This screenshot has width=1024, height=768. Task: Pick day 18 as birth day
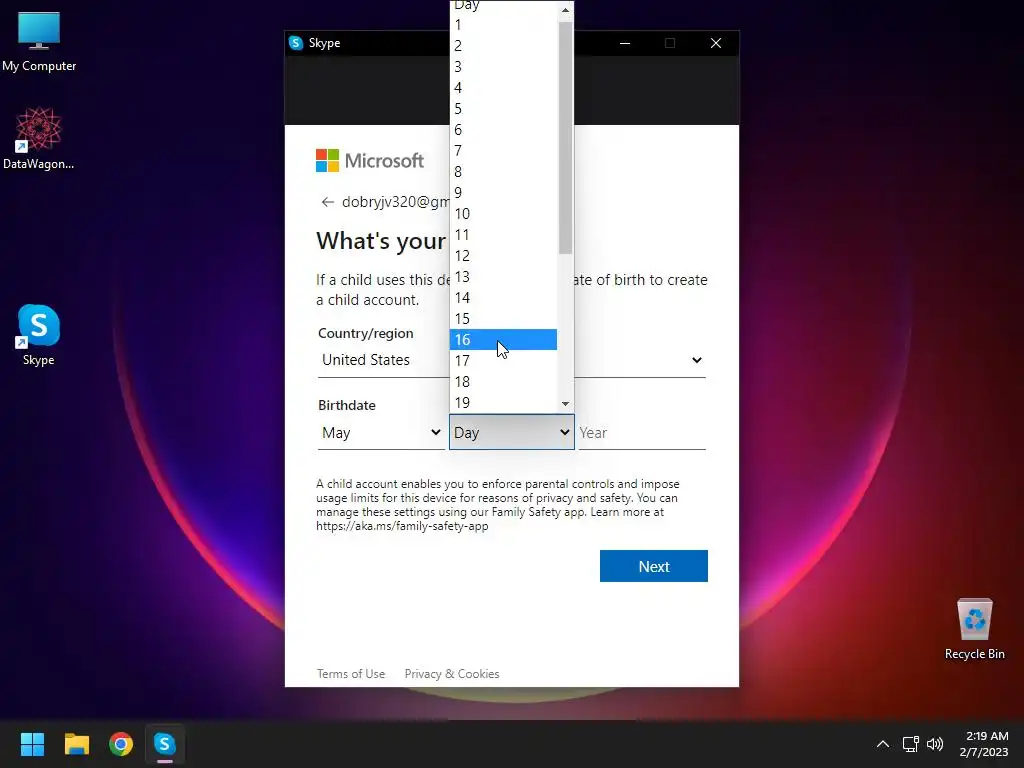click(x=503, y=381)
